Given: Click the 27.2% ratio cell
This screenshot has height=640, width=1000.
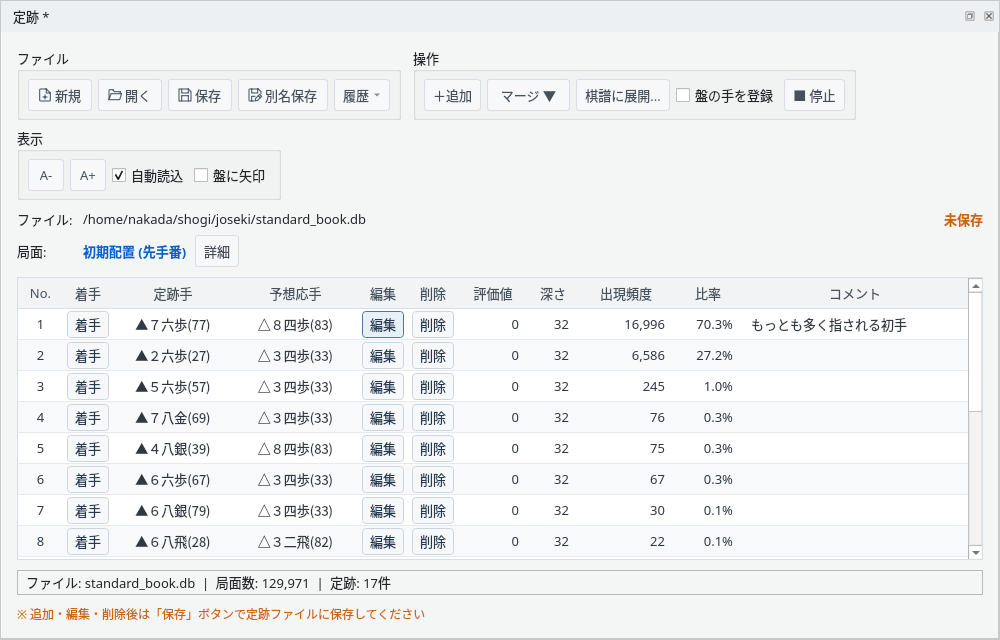Looking at the screenshot, I should click(714, 356).
